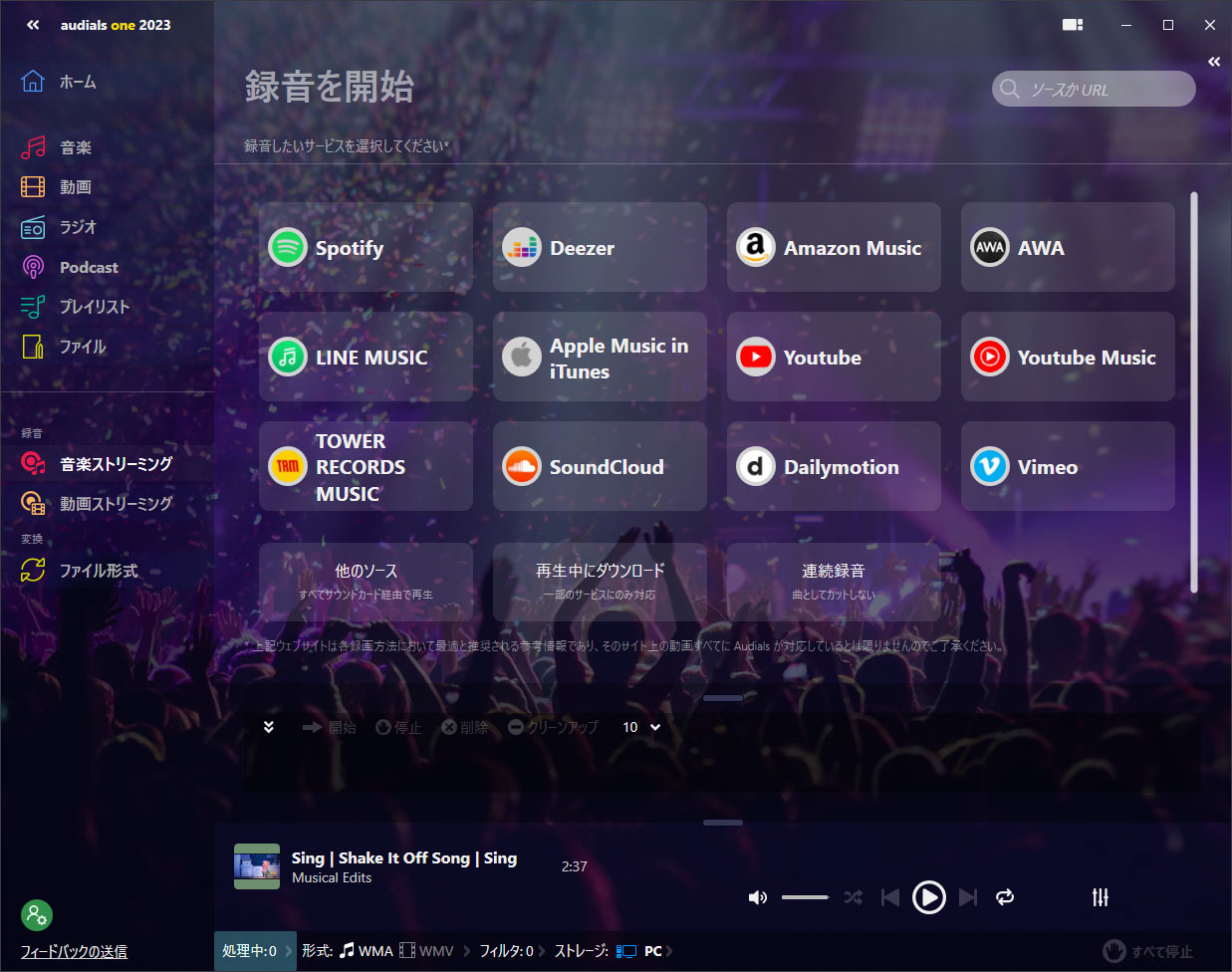Switch the window view mode icon
The height and width of the screenshot is (972, 1232).
[x=1073, y=25]
